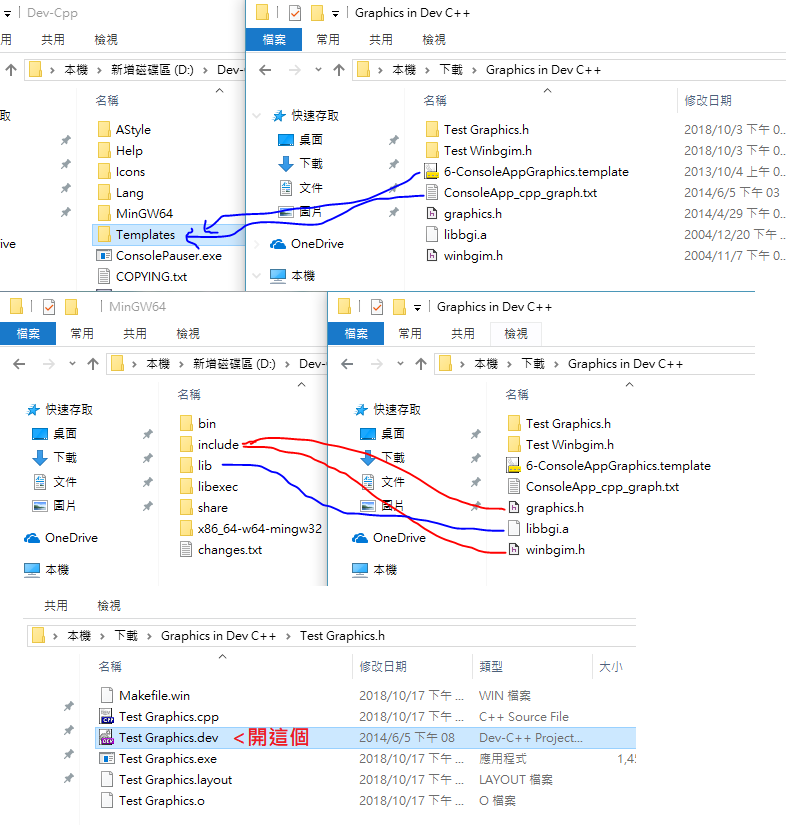786x825 pixels.
Task: Click the 下載 breadcrumb in bottom address bar
Action: click(x=126, y=636)
